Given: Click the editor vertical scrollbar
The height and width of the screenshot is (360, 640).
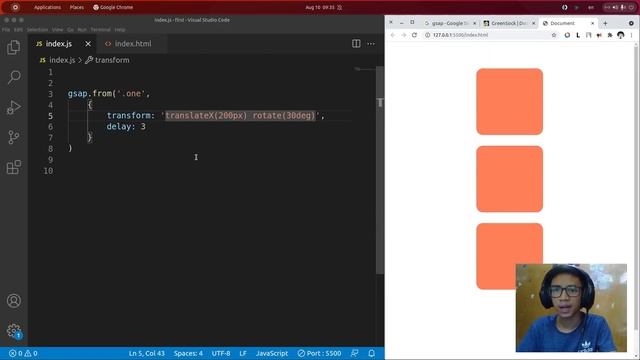Looking at the screenshot, I should pyautogui.click(x=380, y=169).
